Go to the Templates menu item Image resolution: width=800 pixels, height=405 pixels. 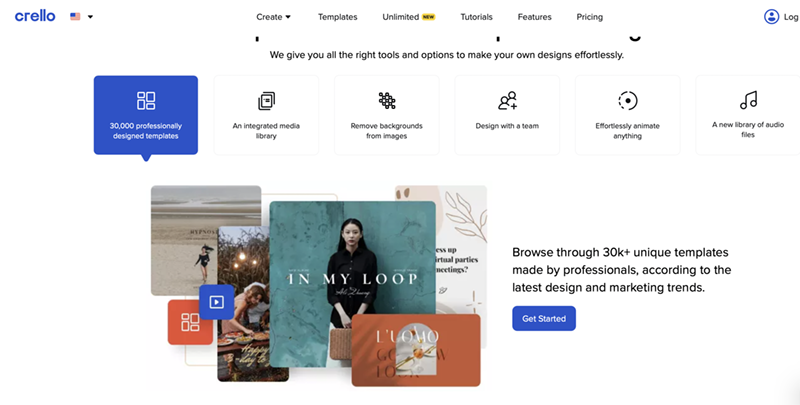(337, 17)
